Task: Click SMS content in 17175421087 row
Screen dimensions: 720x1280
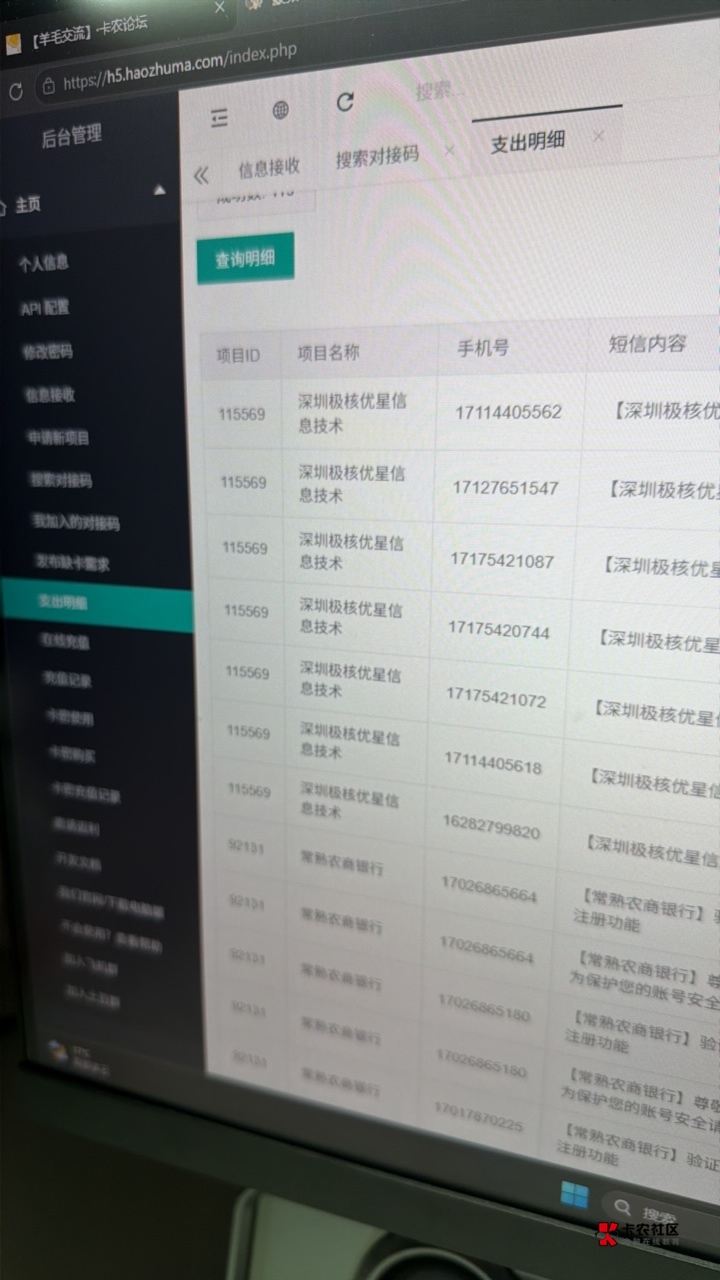Action: [660, 566]
